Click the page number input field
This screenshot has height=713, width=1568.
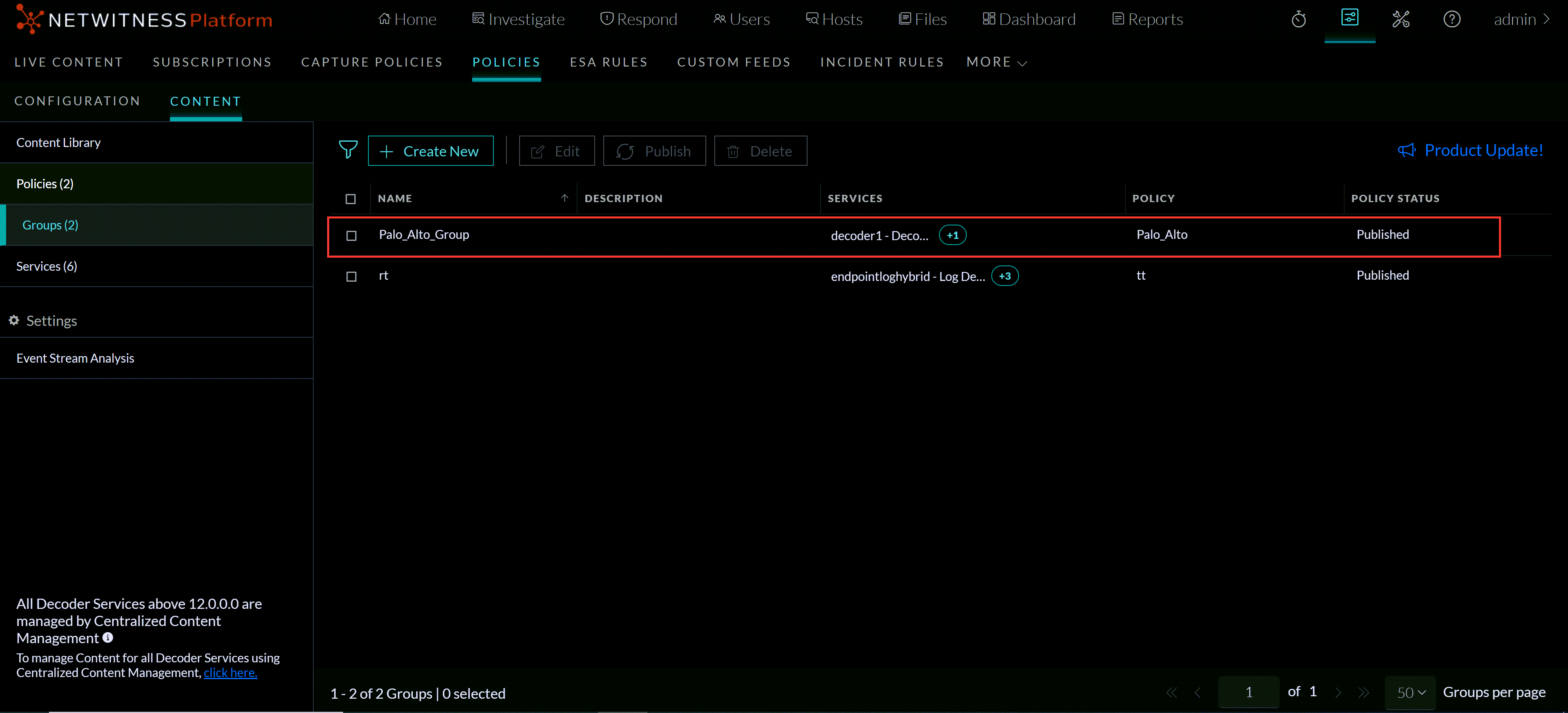1249,692
